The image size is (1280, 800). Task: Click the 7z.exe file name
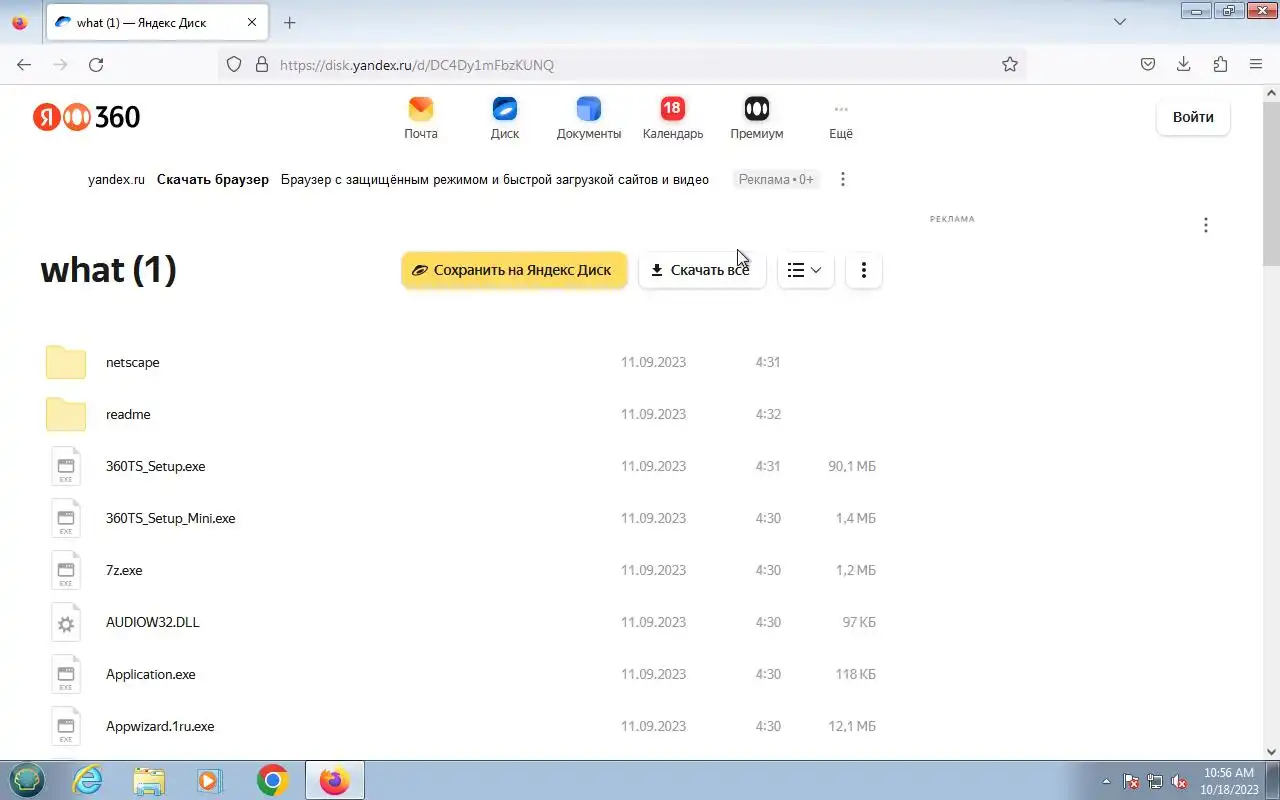[124, 570]
